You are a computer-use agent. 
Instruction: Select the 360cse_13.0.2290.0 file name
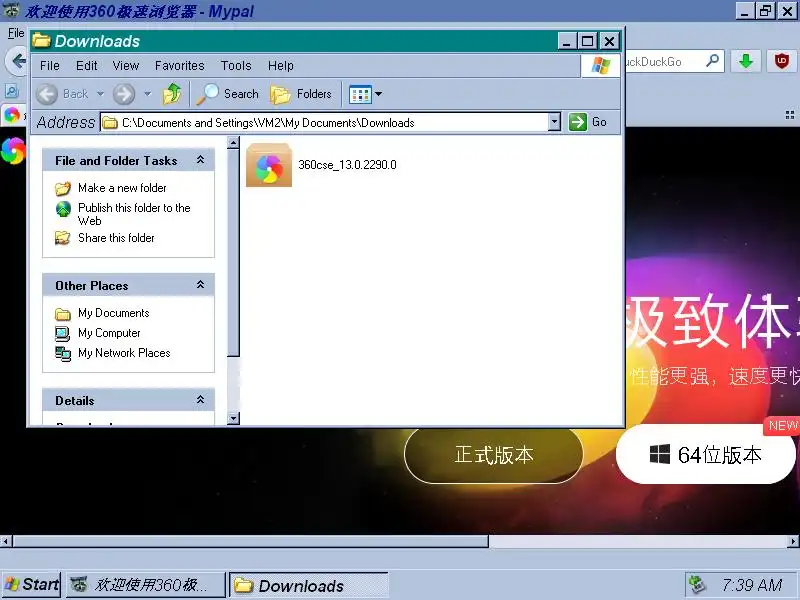pyautogui.click(x=347, y=165)
